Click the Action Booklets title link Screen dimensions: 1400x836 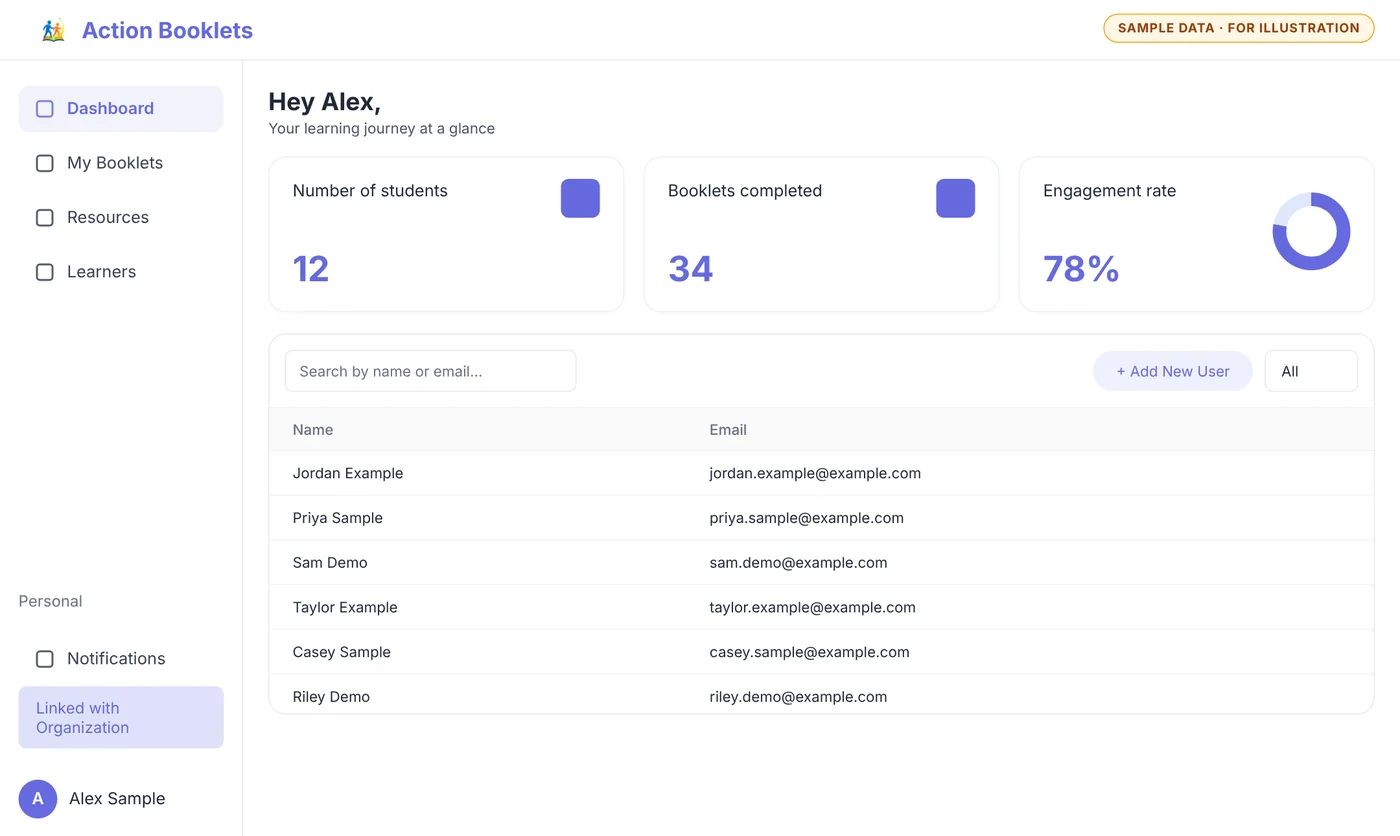click(167, 30)
